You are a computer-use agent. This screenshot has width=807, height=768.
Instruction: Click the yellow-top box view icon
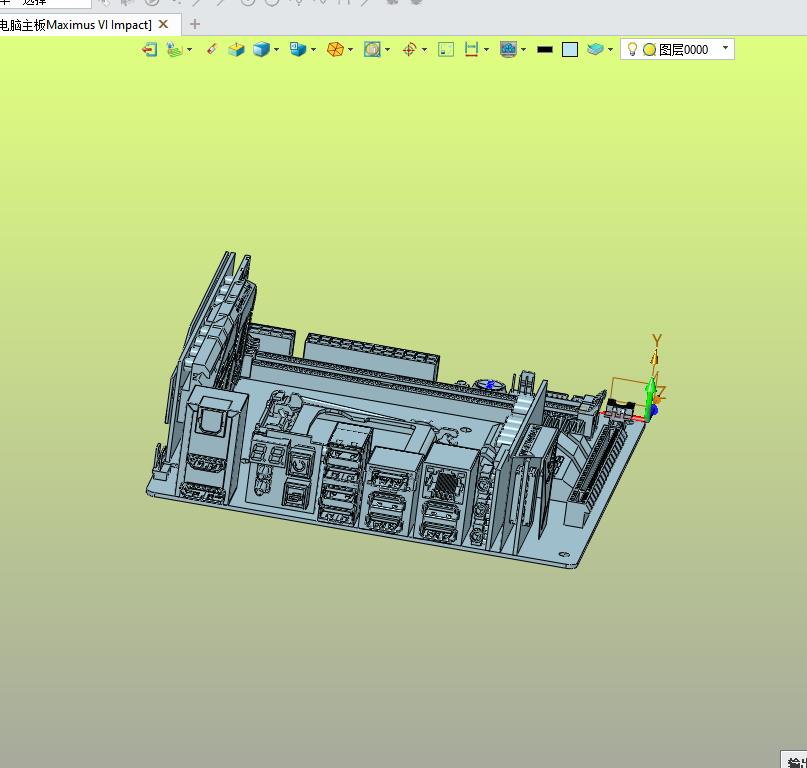[x=236, y=49]
